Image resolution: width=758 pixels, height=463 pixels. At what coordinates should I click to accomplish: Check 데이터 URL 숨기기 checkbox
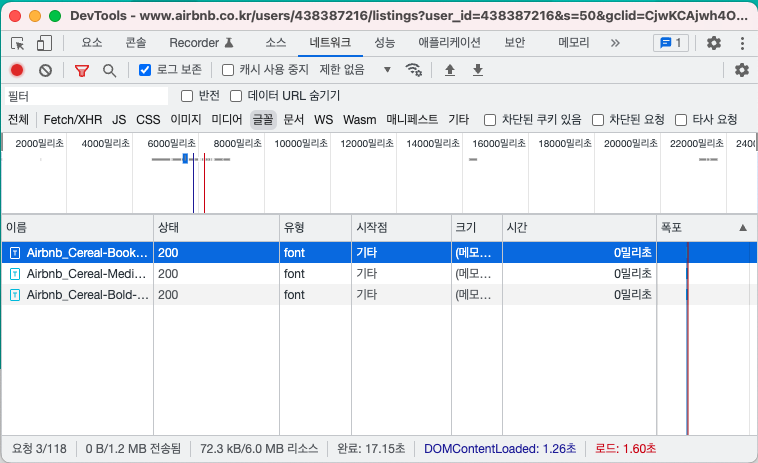point(236,96)
